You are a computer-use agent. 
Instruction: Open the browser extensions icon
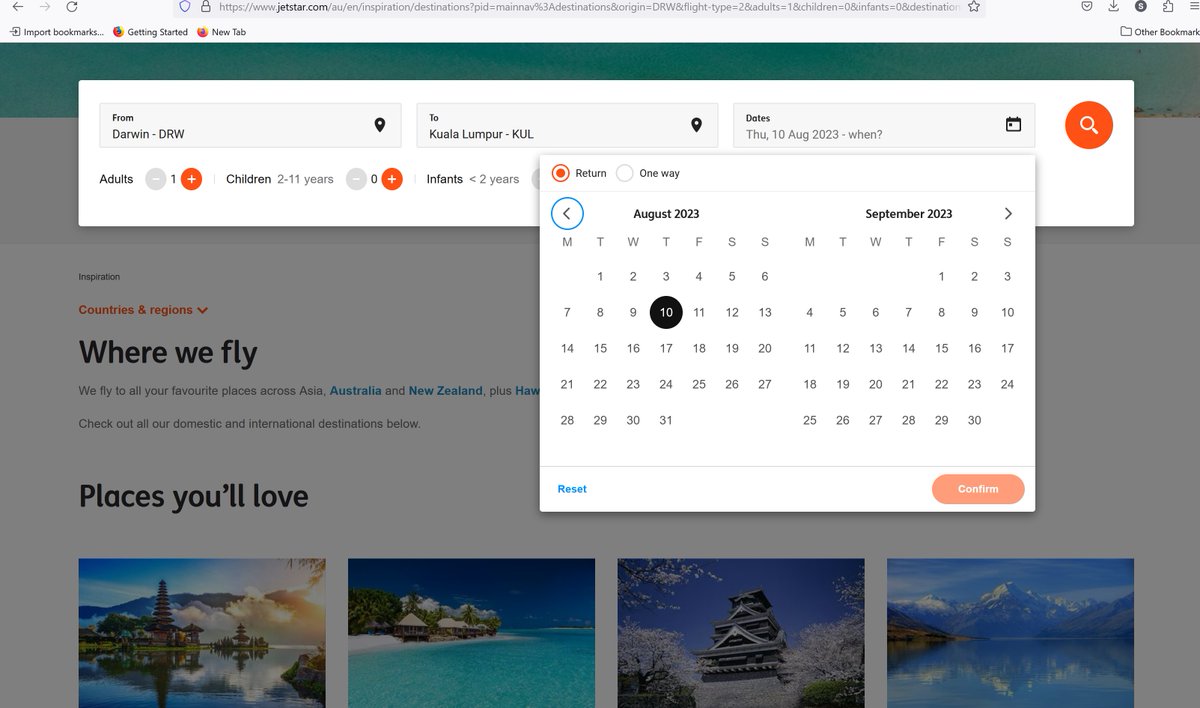click(x=1167, y=6)
